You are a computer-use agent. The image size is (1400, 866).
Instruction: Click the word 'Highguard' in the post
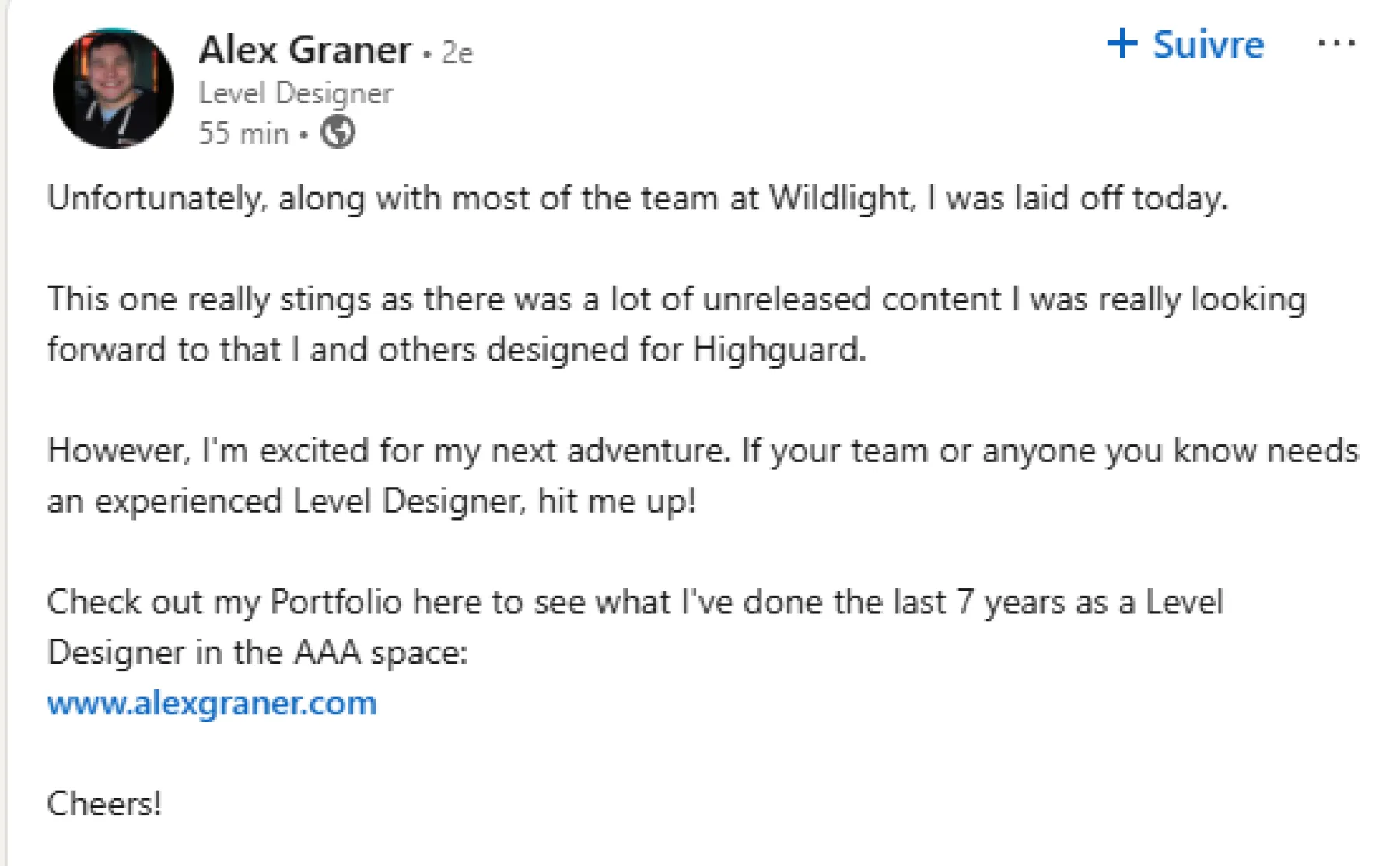tap(778, 349)
